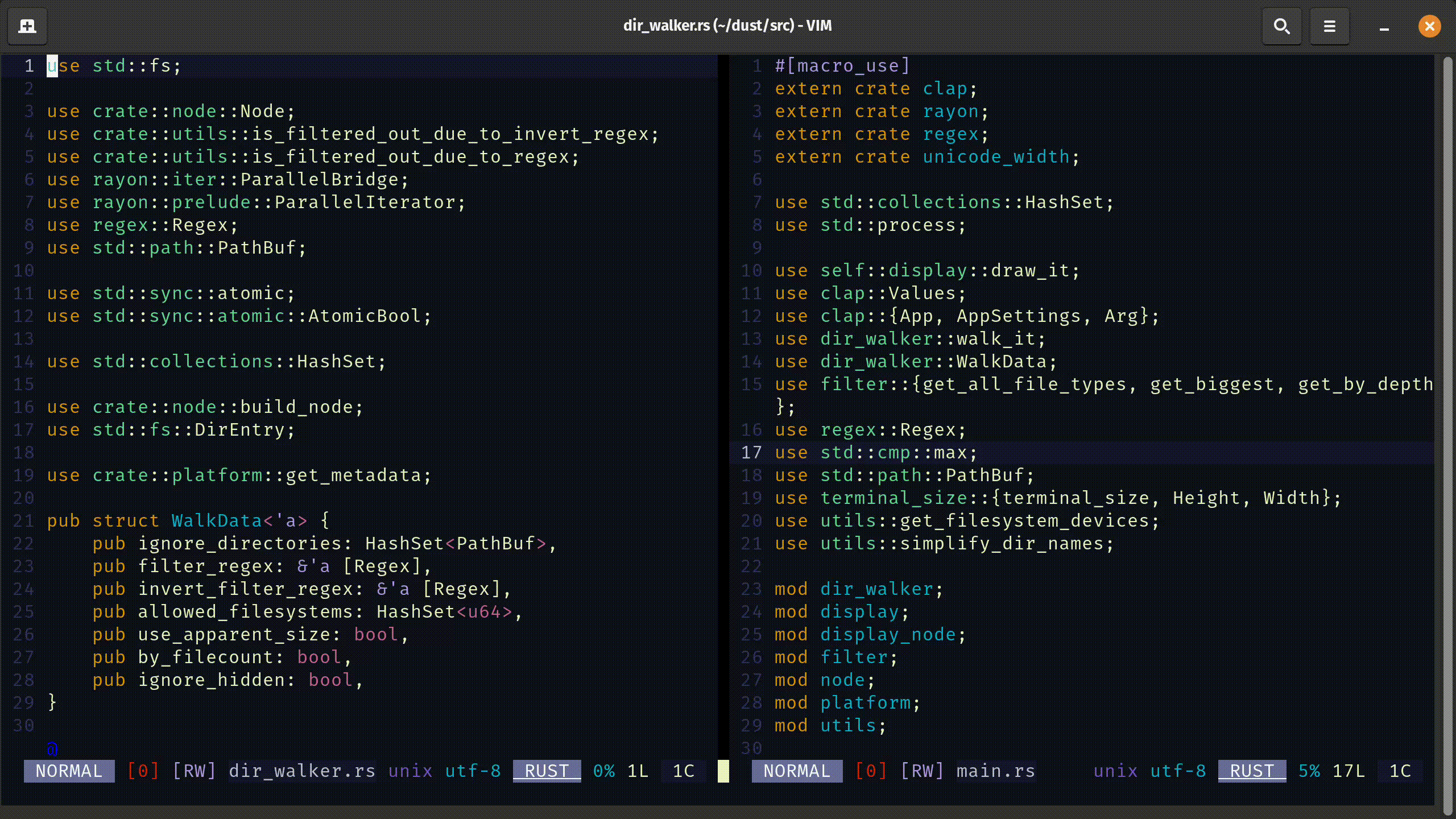Image resolution: width=1456 pixels, height=819 pixels.
Task: Click the vertical split divider between panes
Action: [723, 398]
